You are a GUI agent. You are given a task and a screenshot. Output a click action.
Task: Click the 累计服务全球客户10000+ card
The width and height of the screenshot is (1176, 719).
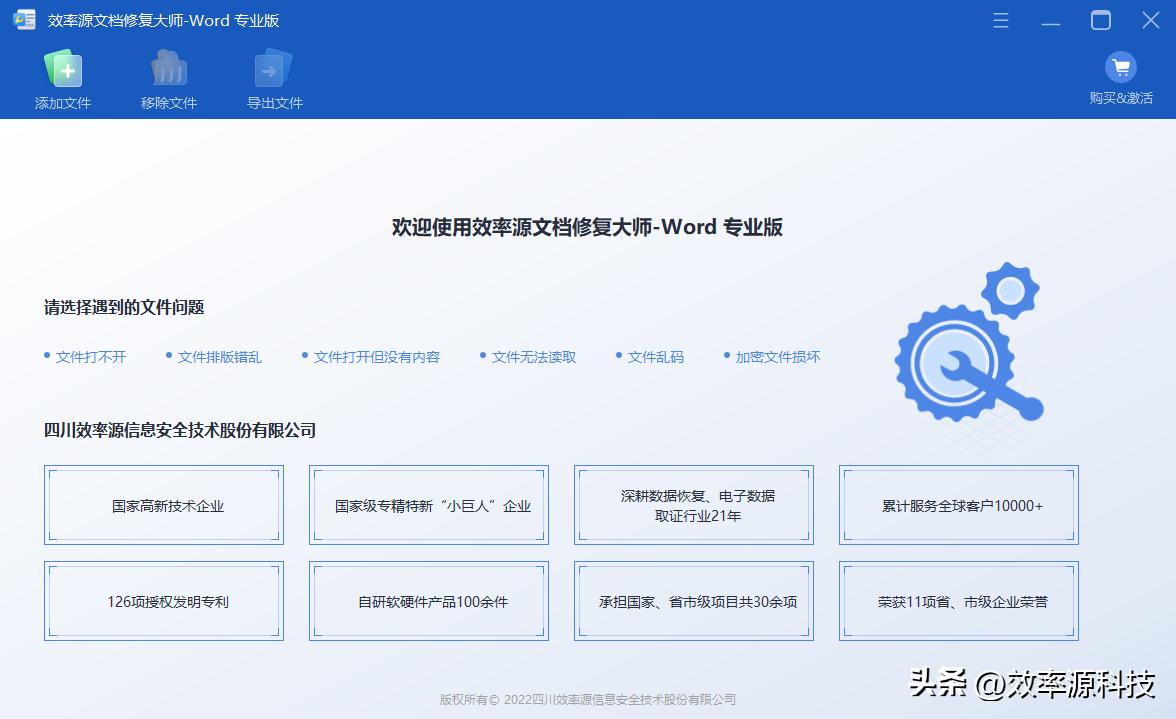point(958,504)
